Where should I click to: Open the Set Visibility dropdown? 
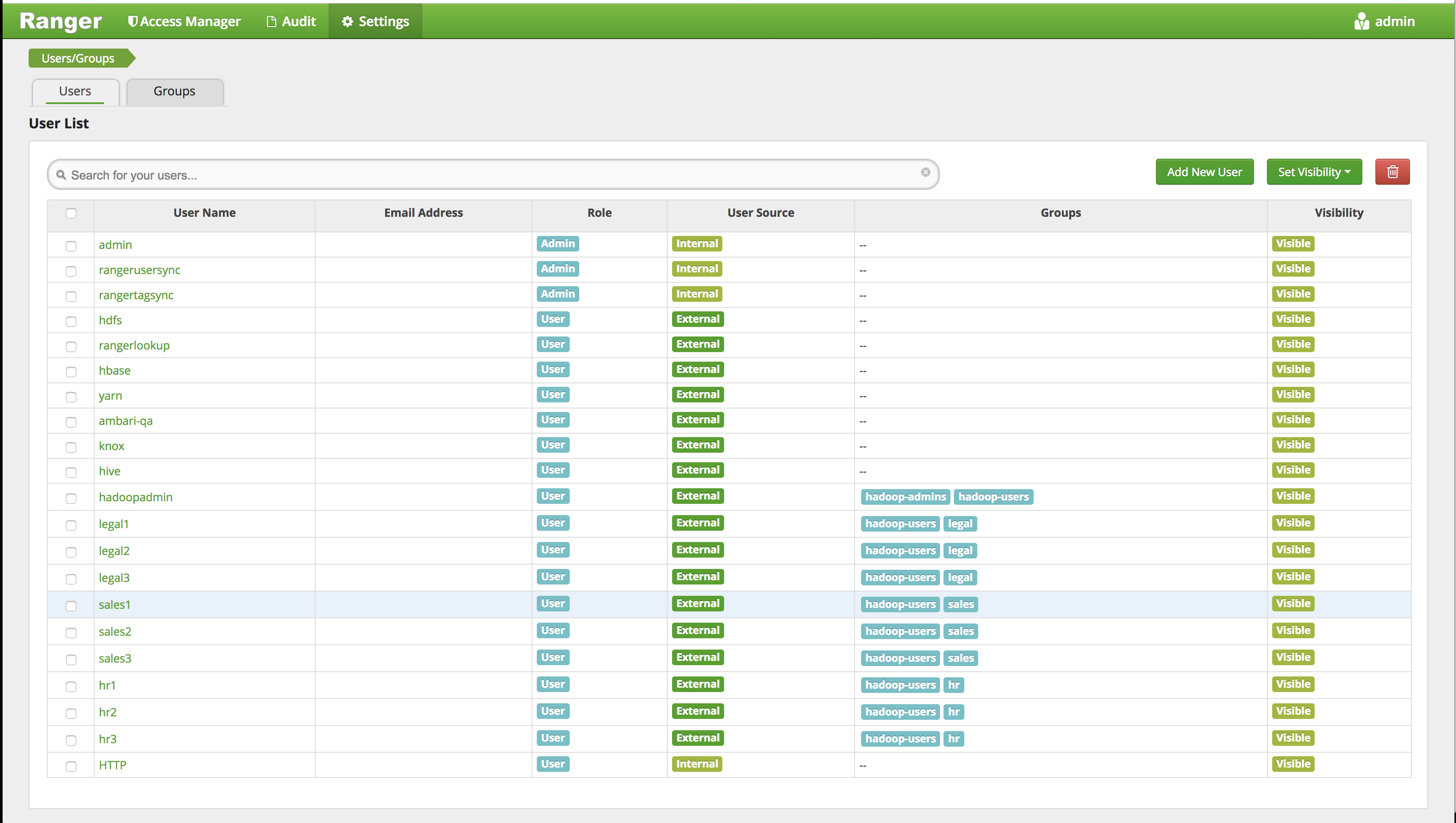1314,172
